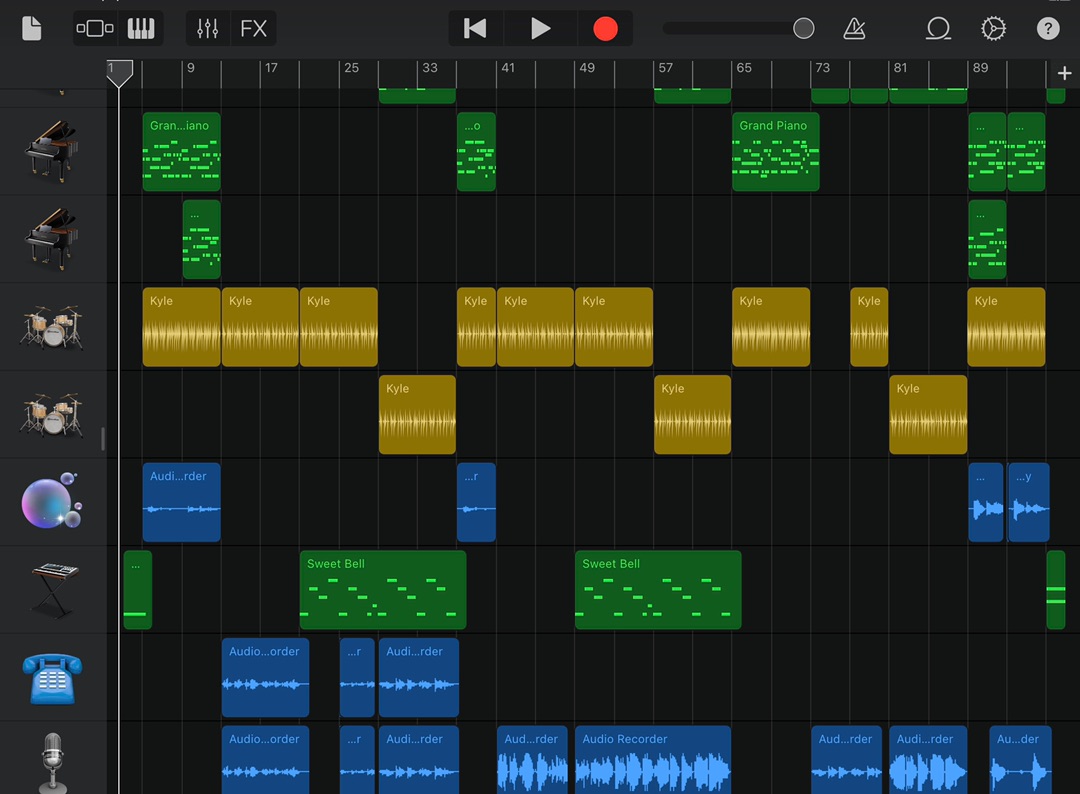Select the full 'Grand Piano' region
This screenshot has height=794, width=1080.
coord(776,152)
